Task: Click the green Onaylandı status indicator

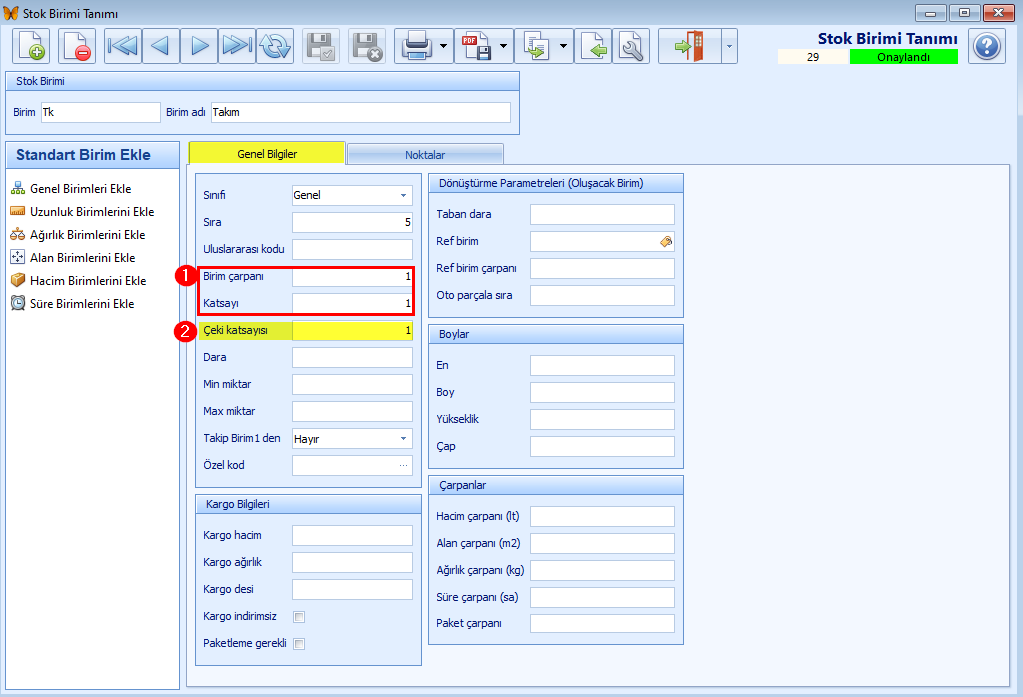Action: coord(904,57)
